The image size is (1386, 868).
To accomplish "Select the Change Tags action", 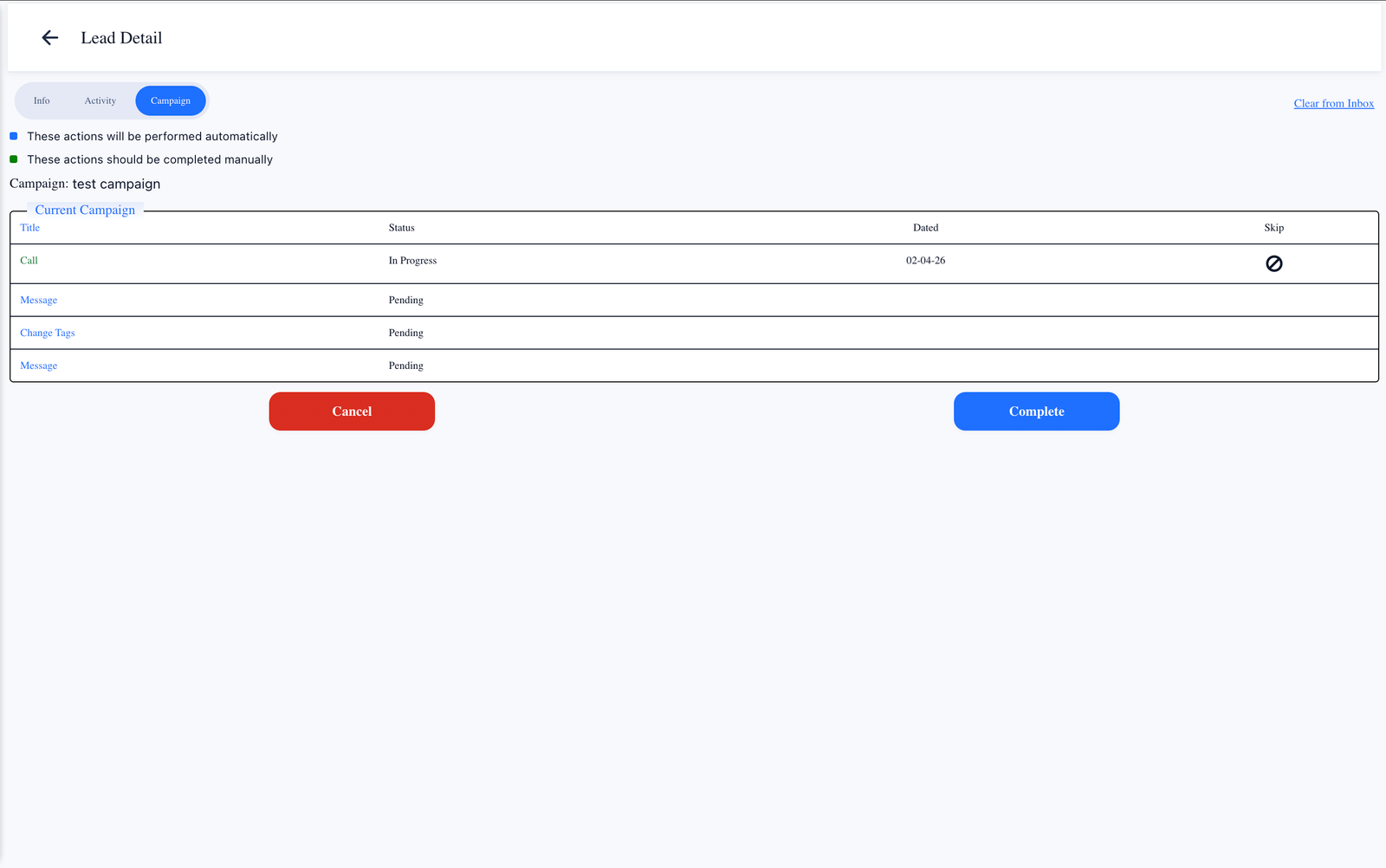I will pos(48,334).
